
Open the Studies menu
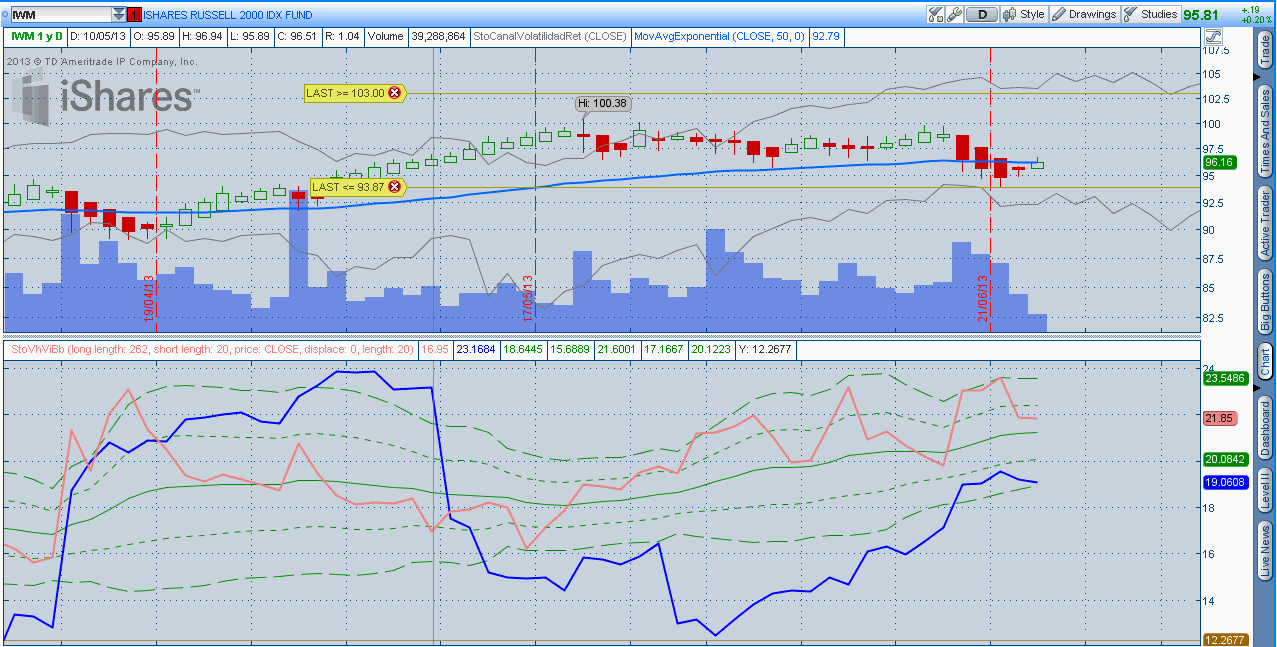[x=1150, y=14]
